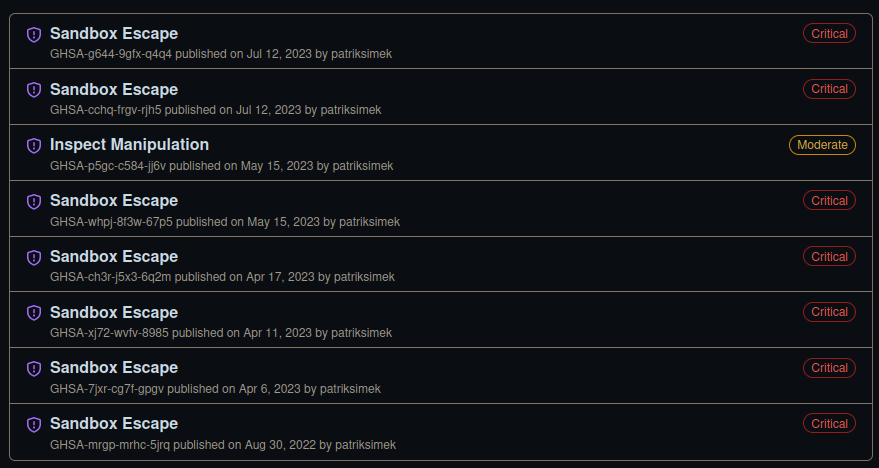
Task: Click Critical label on GHSA-mrgp-mrhc-5jrq advisory
Action: 829,423
